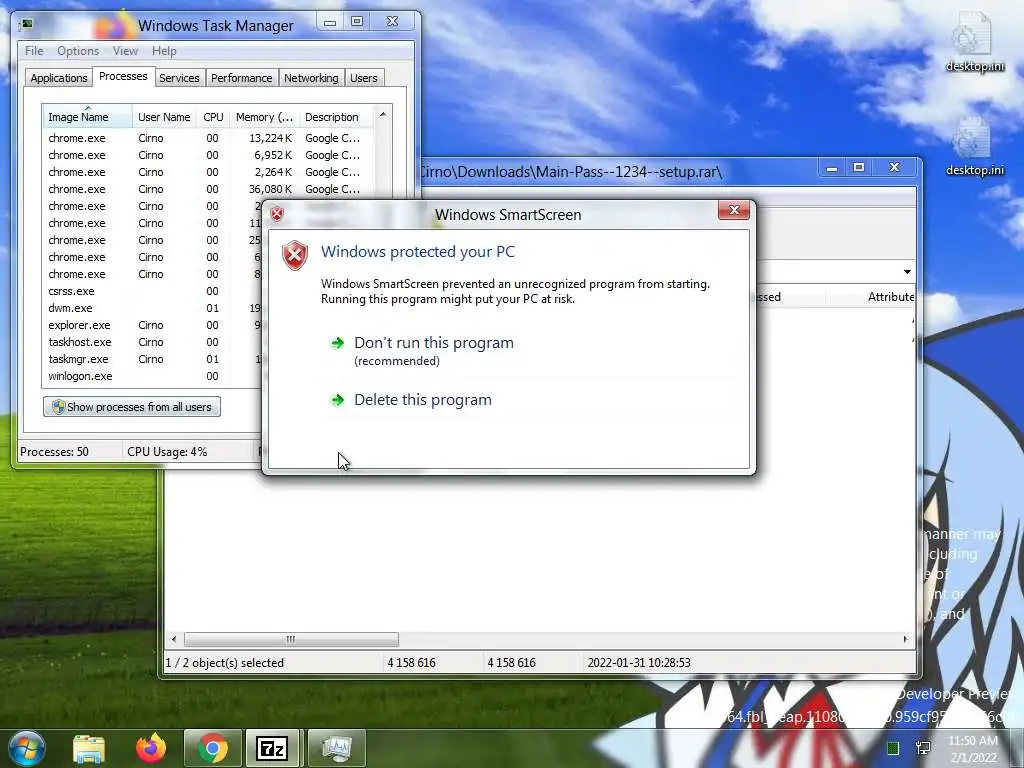Sort by User Name column

pyautogui.click(x=164, y=117)
